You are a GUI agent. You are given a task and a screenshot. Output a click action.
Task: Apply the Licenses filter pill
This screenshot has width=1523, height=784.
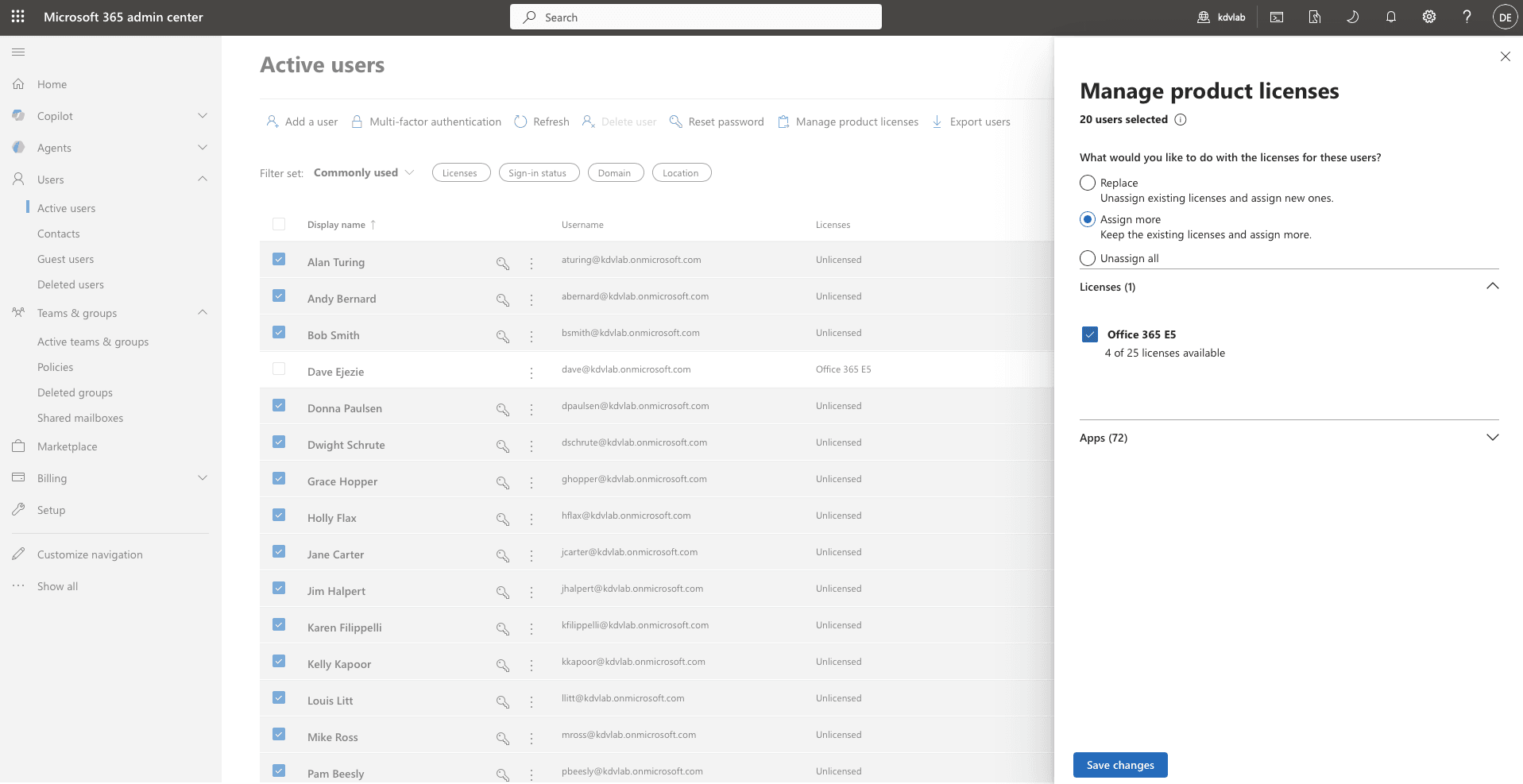point(461,172)
